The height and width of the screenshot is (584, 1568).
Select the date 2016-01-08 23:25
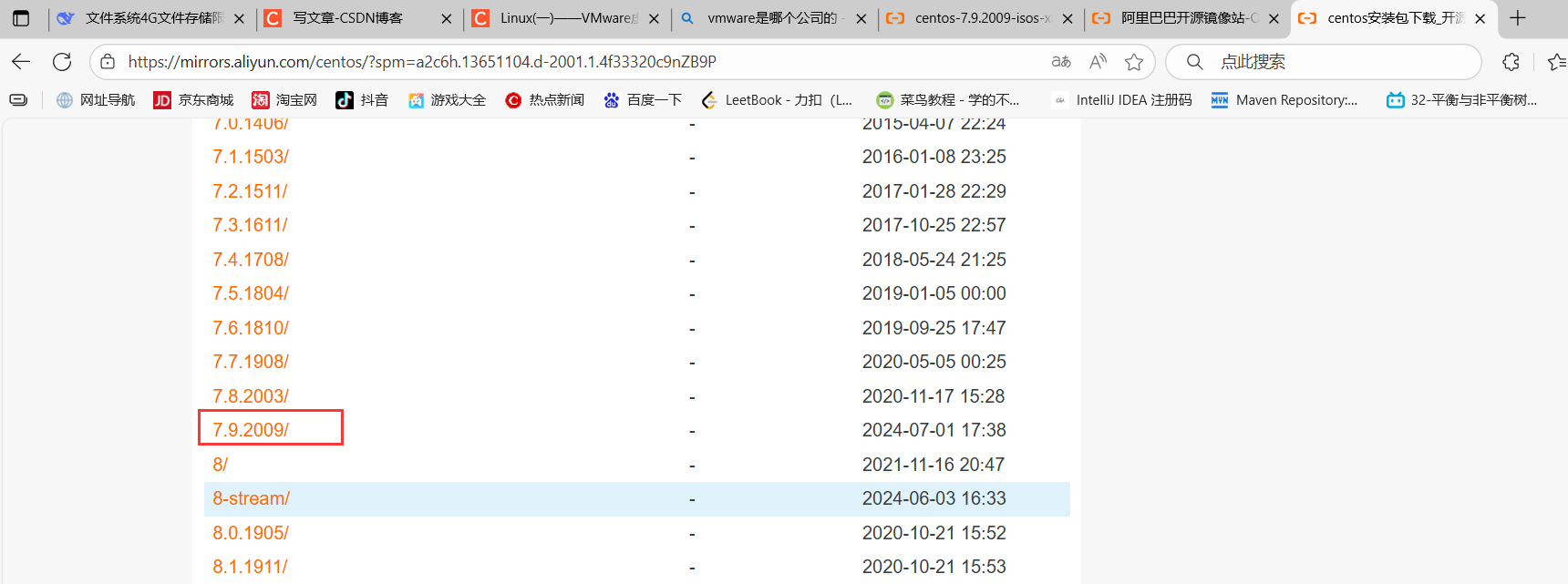(934, 157)
